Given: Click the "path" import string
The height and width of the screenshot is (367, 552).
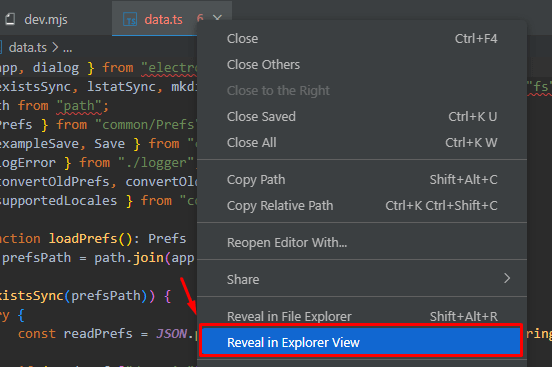Looking at the screenshot, I should (x=80, y=106).
